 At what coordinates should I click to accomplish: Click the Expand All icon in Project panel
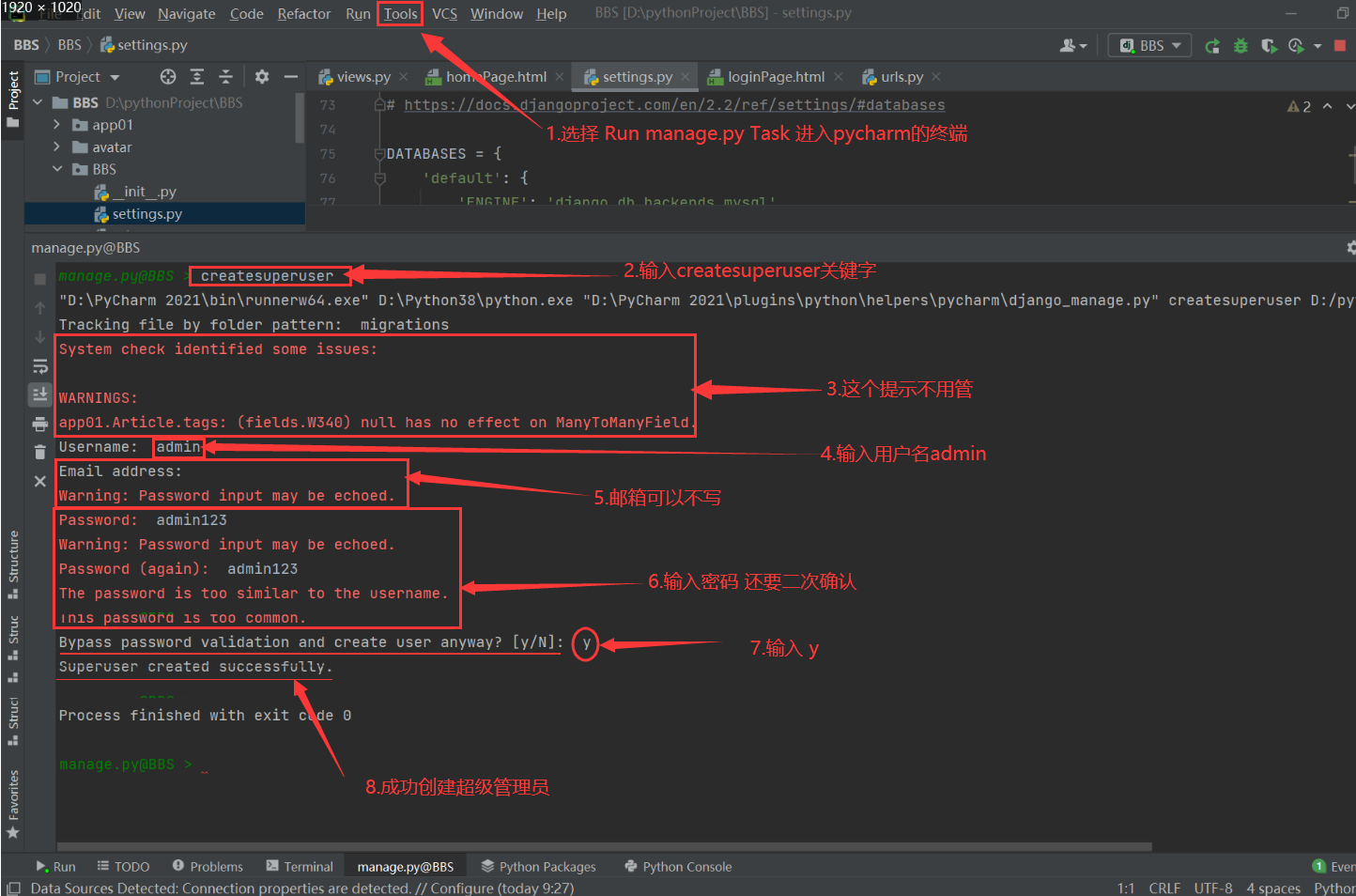pos(197,77)
